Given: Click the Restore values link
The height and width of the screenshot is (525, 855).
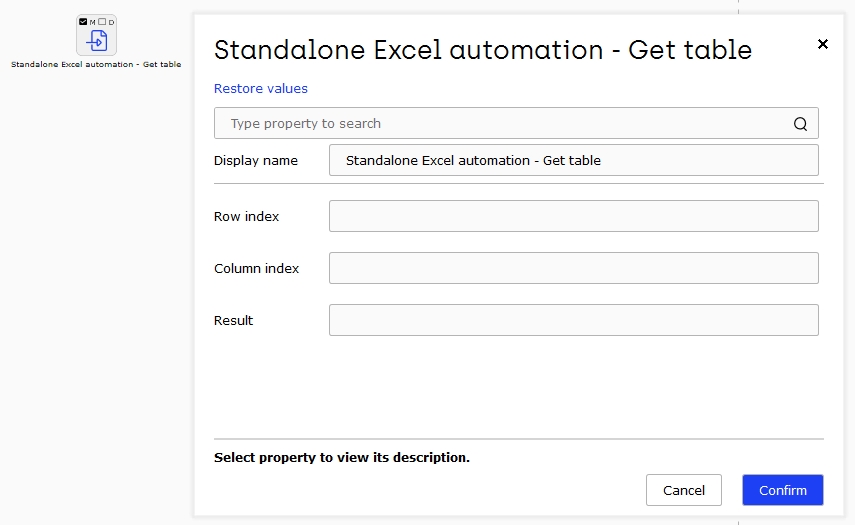Looking at the screenshot, I should pos(261,88).
